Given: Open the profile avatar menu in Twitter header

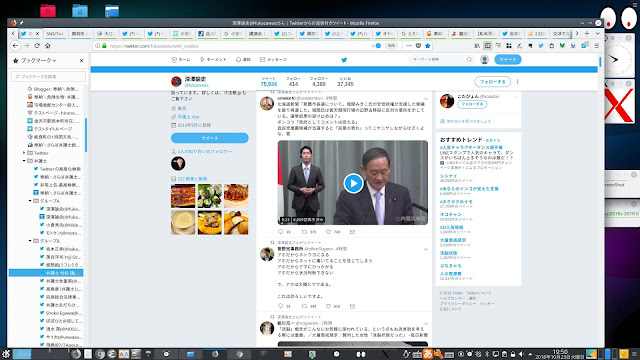Looking at the screenshot, I should [484, 60].
